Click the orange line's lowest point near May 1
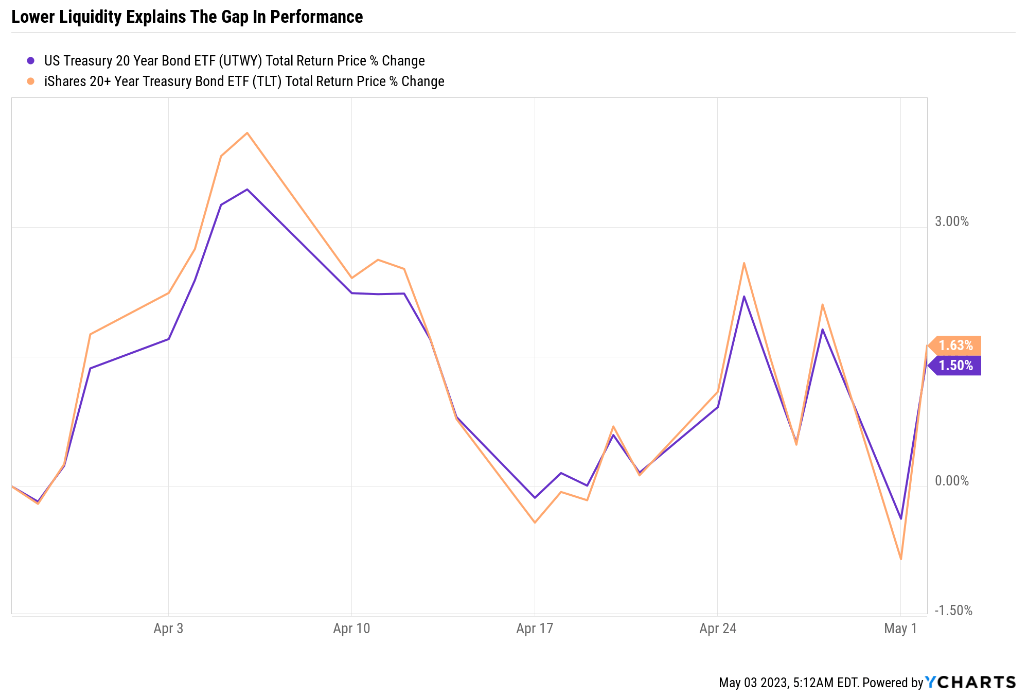 tap(901, 558)
